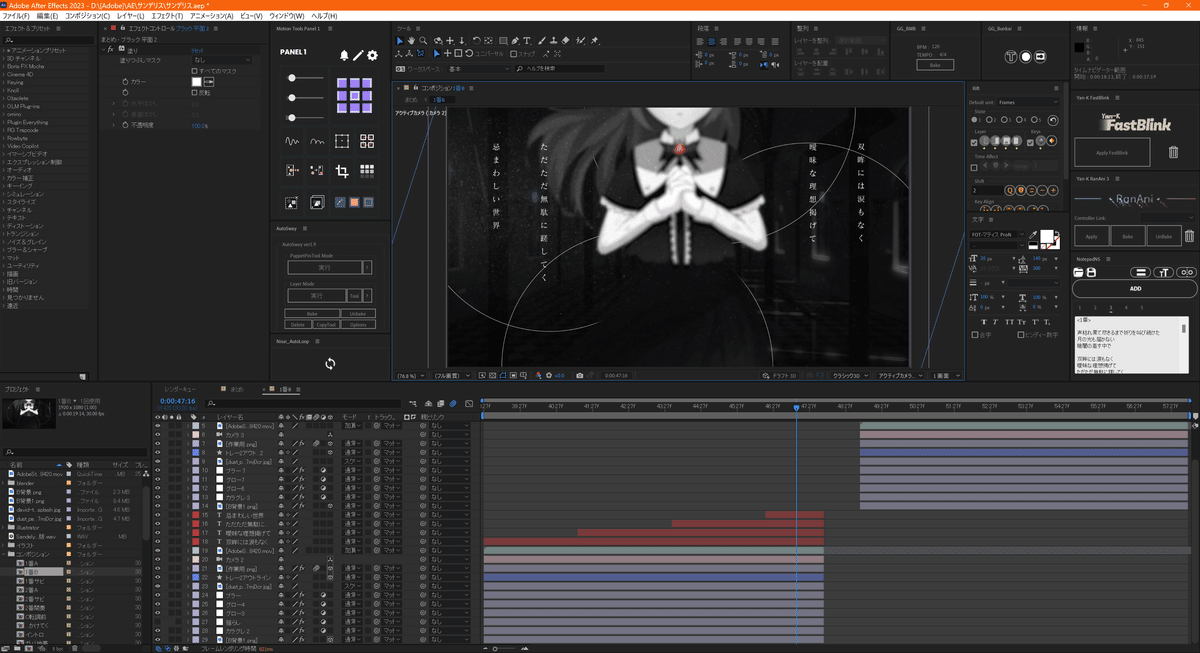Click the bell icon in Motion Tools Panel
Viewport: 1200px width, 653px height.
(345, 55)
